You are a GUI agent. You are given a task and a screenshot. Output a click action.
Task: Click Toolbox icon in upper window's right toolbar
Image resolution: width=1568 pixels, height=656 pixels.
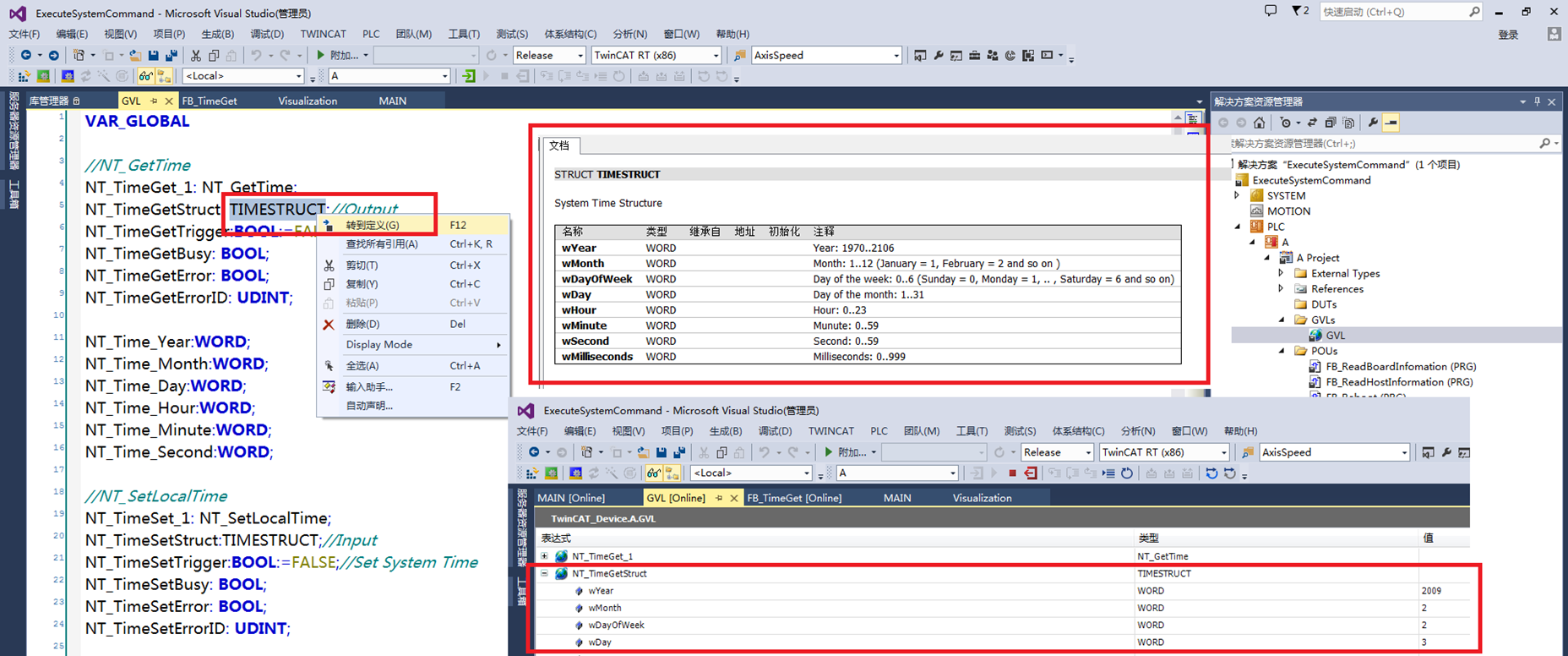tap(974, 55)
